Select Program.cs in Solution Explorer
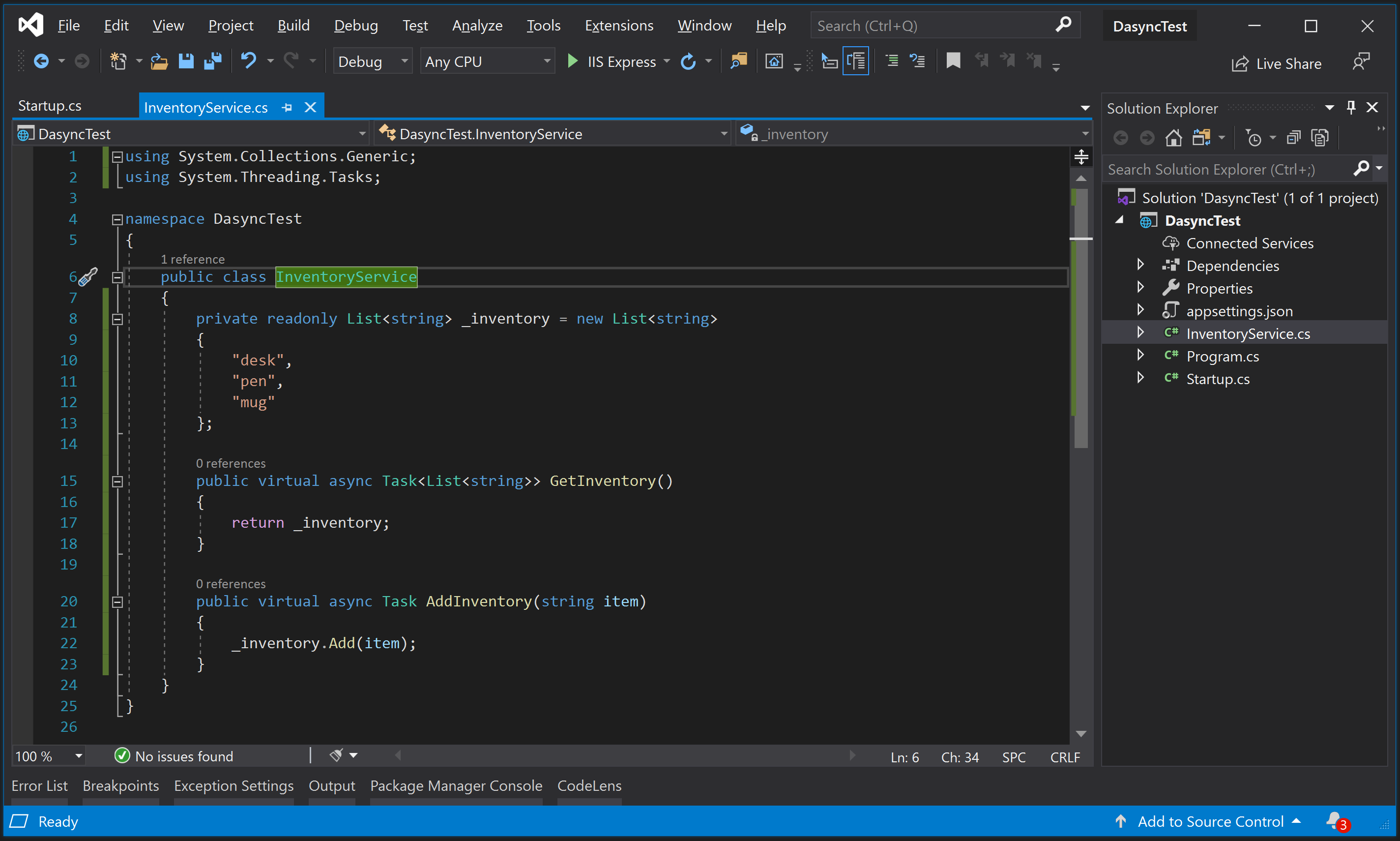The image size is (1400, 841). click(1222, 356)
